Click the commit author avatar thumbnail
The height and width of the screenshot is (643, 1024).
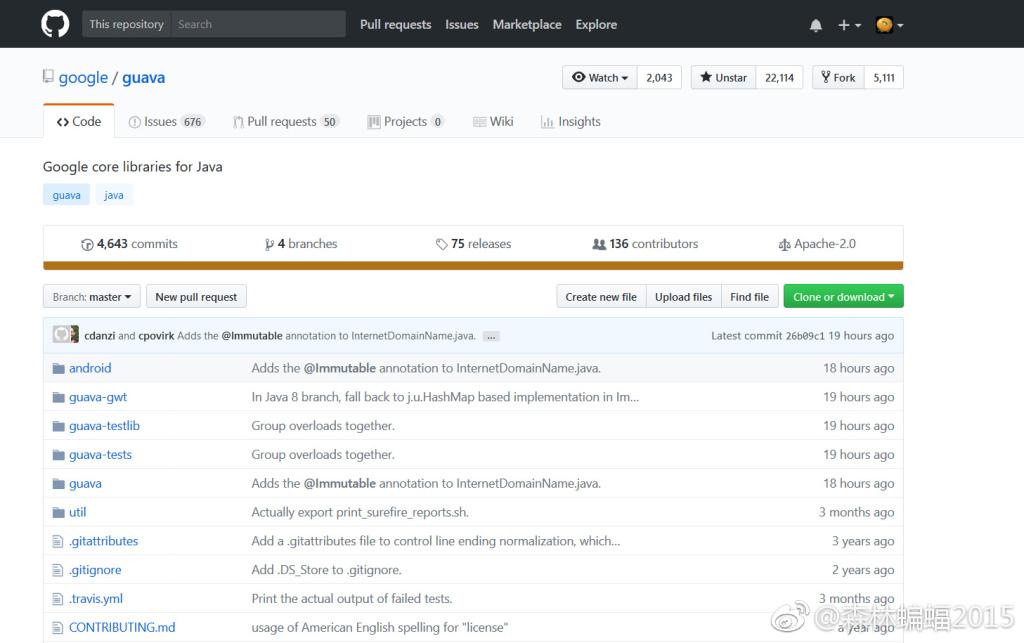(x=65, y=334)
